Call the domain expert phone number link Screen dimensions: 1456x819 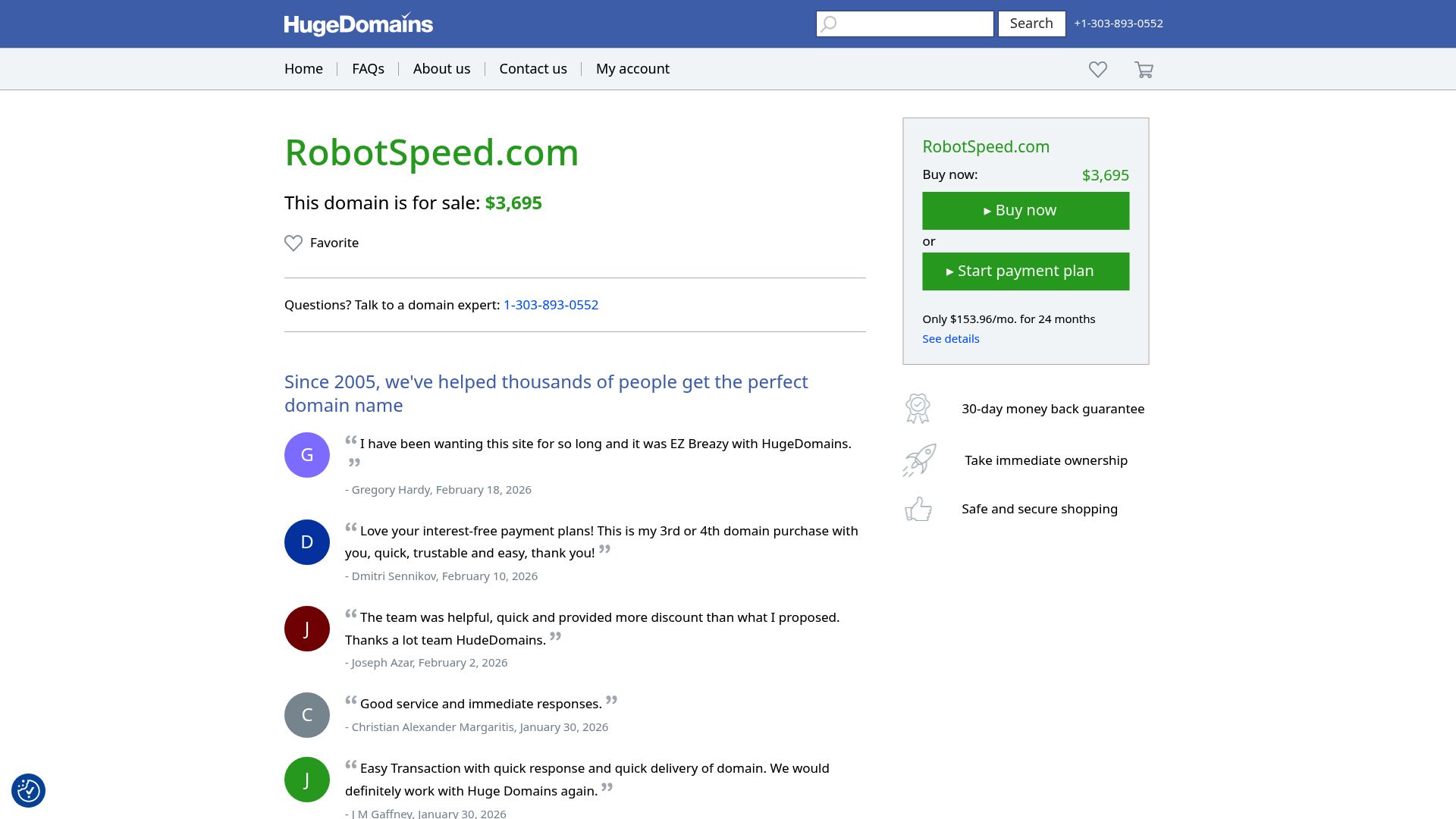551,305
